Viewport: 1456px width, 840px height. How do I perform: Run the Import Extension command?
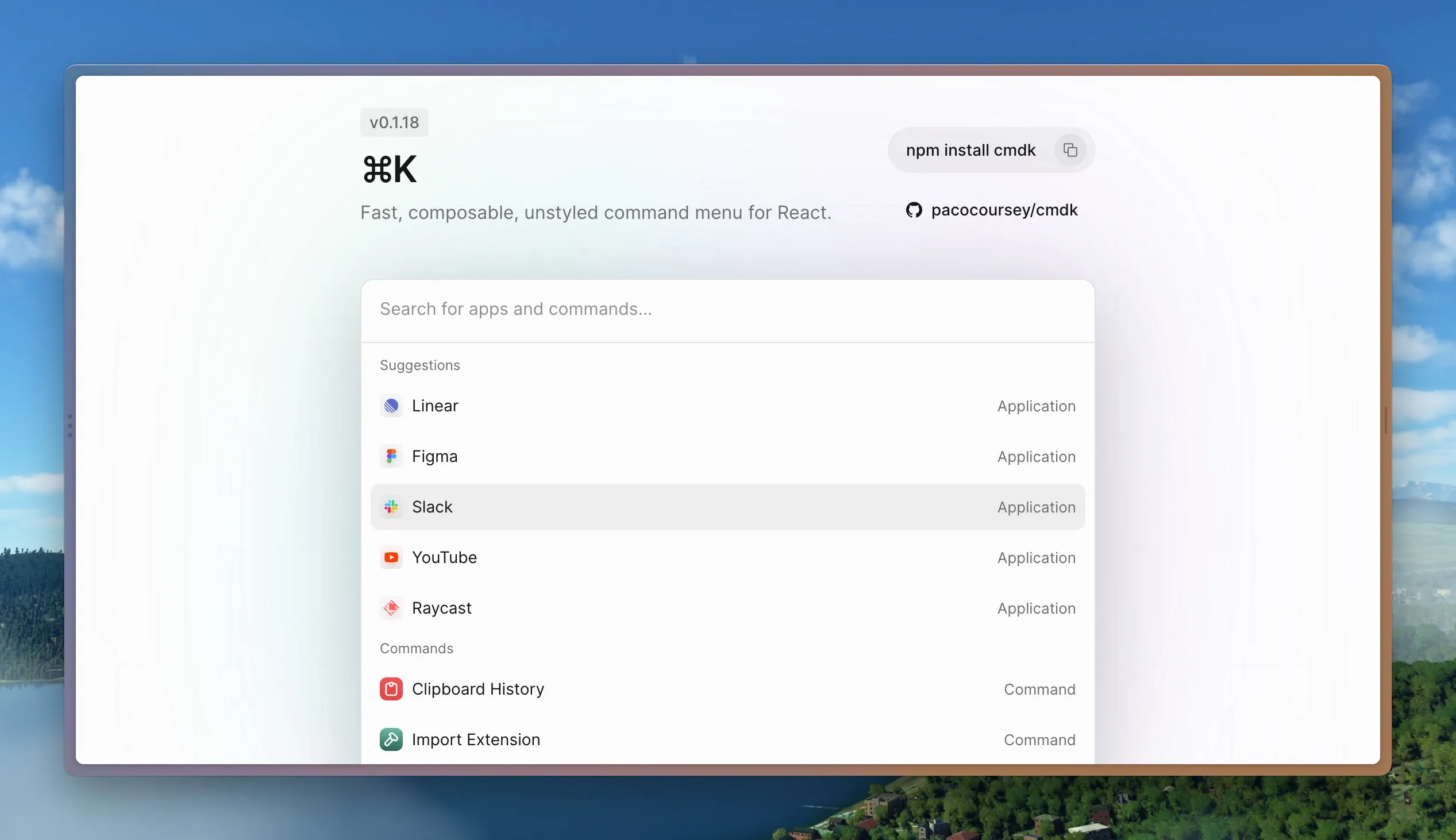(x=727, y=739)
